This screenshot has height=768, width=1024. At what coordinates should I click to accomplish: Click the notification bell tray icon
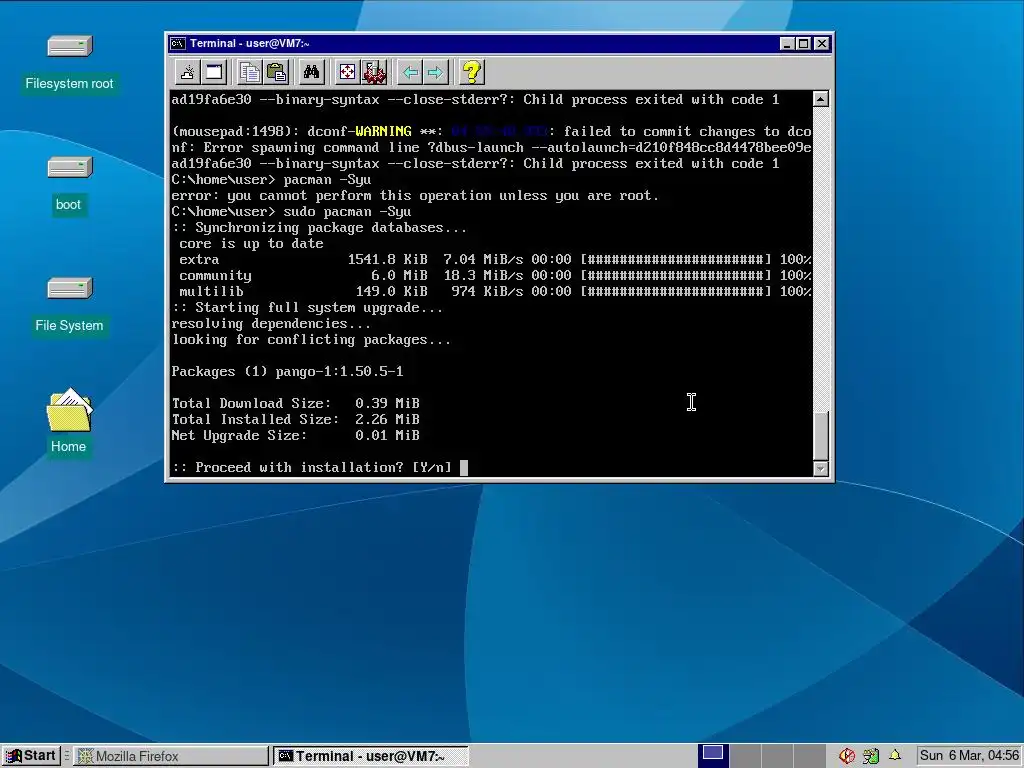point(895,756)
